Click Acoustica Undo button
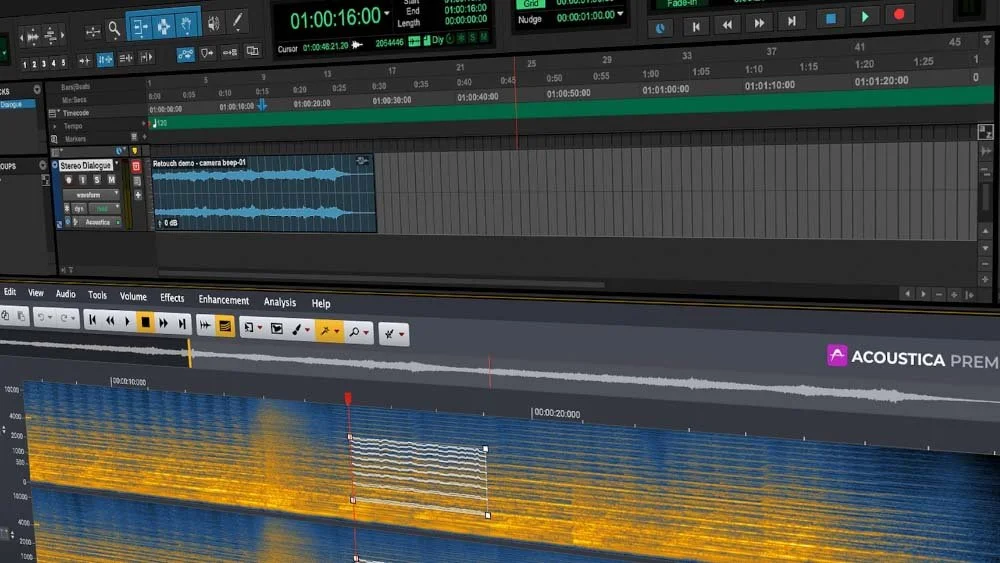The height and width of the screenshot is (563, 1000). 43,317
